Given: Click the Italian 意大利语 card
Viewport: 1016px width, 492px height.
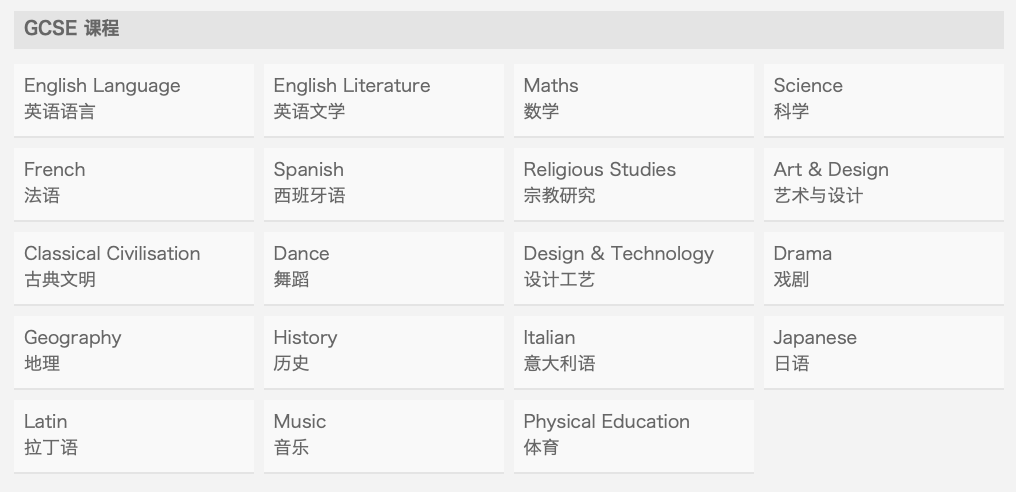Looking at the screenshot, I should [x=634, y=352].
